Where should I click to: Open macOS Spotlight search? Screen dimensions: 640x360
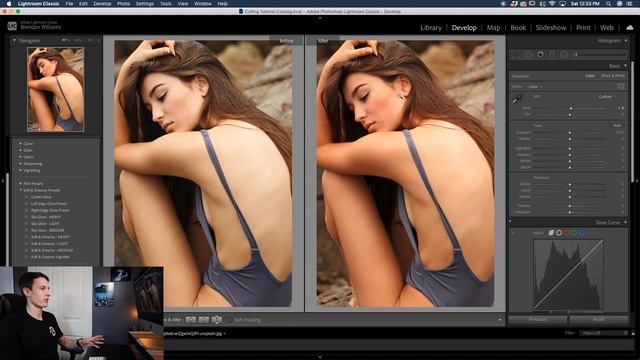point(608,4)
